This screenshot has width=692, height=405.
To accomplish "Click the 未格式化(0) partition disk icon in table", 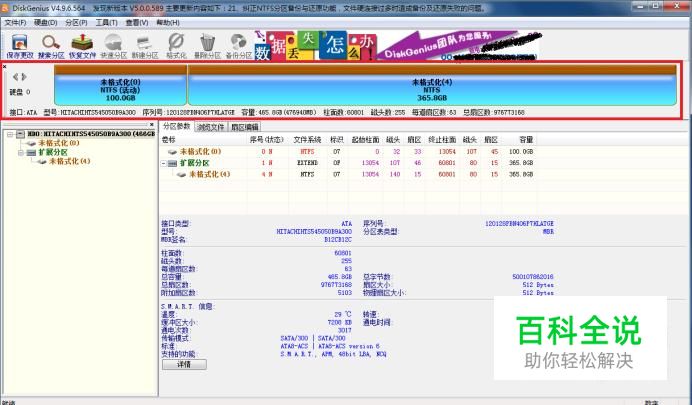I will 173,152.
